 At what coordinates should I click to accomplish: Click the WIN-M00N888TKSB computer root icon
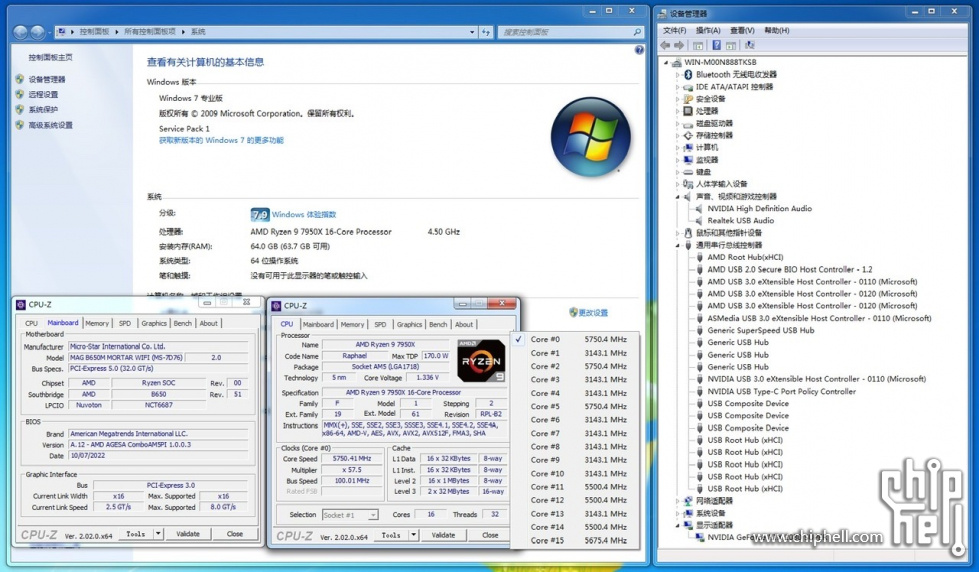click(x=676, y=62)
